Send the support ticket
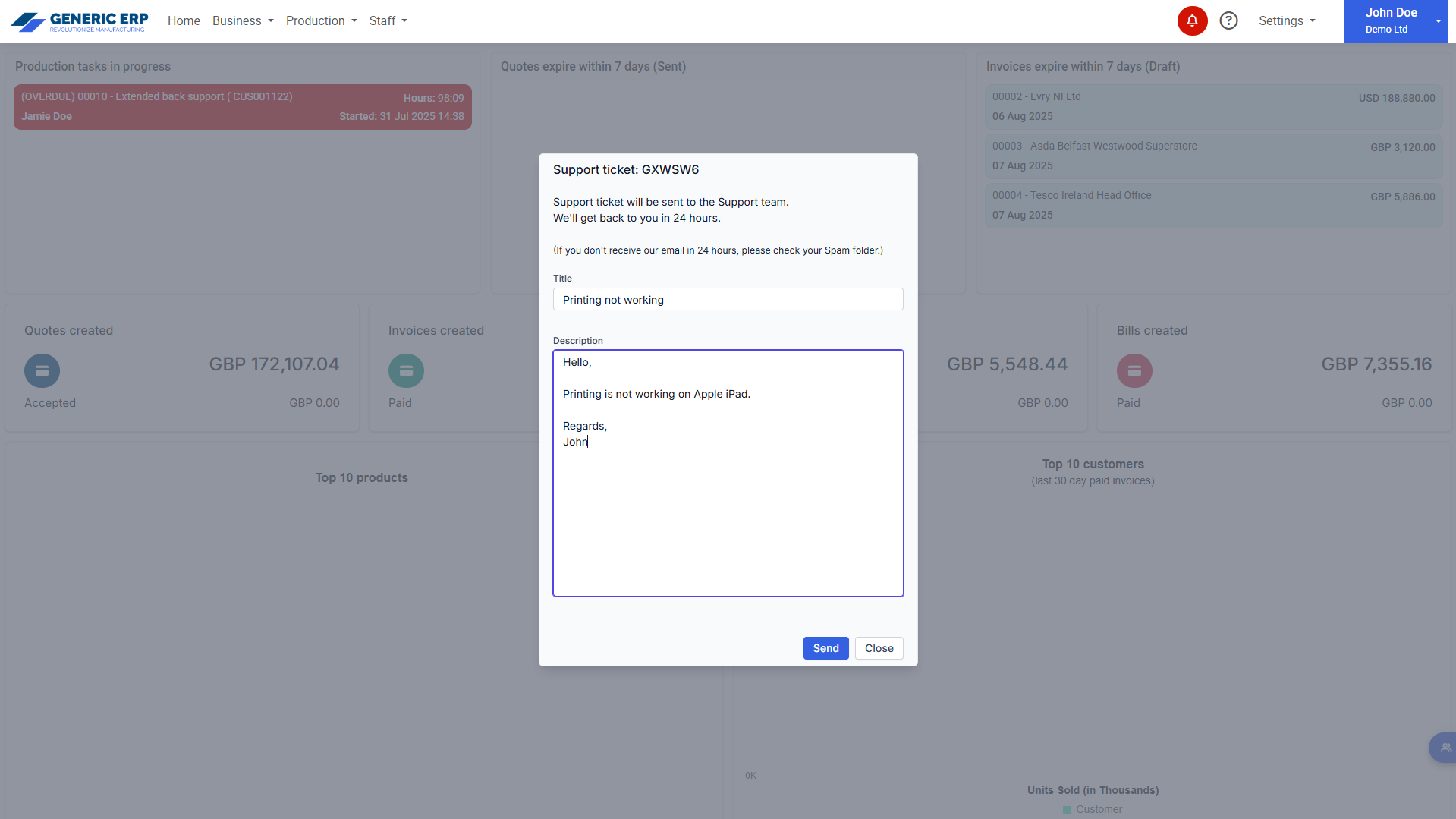The image size is (1456, 819). coord(825,648)
